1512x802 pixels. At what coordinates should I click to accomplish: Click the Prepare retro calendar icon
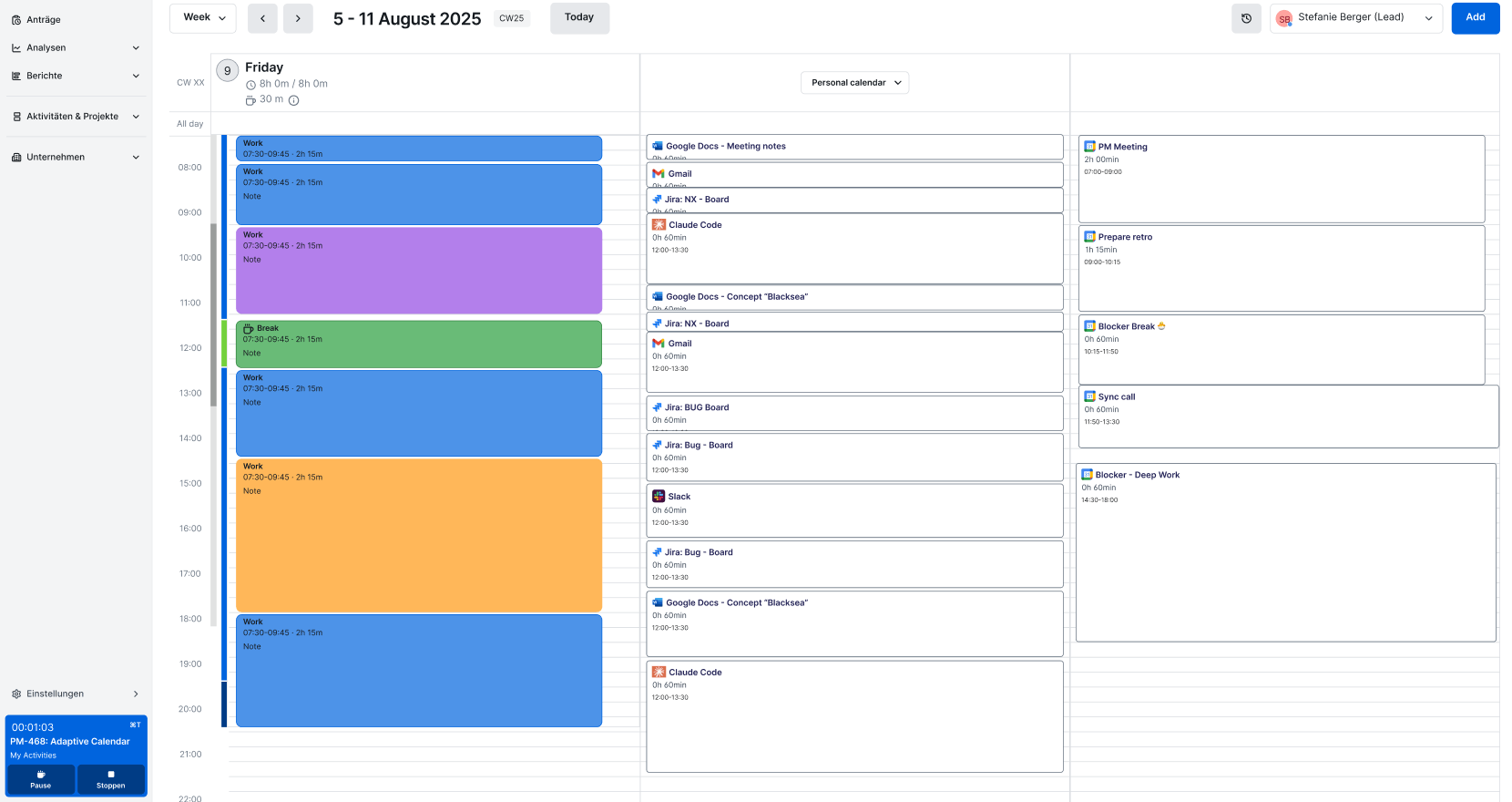tap(1089, 237)
